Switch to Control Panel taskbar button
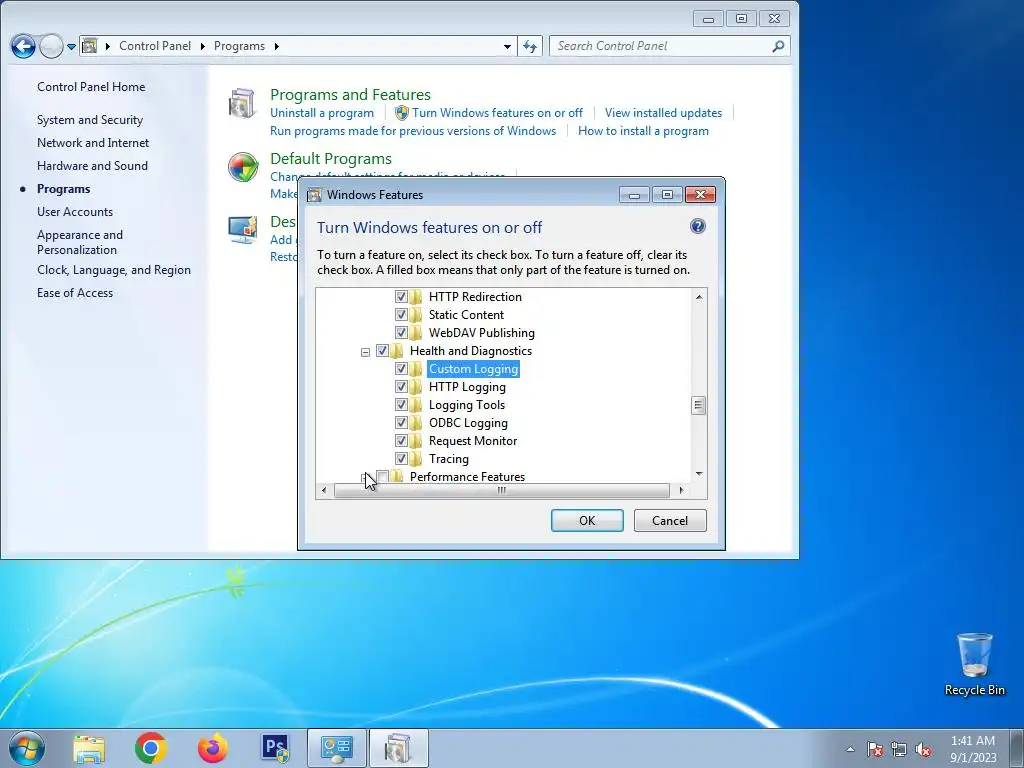The height and width of the screenshot is (768, 1024). tap(336, 748)
